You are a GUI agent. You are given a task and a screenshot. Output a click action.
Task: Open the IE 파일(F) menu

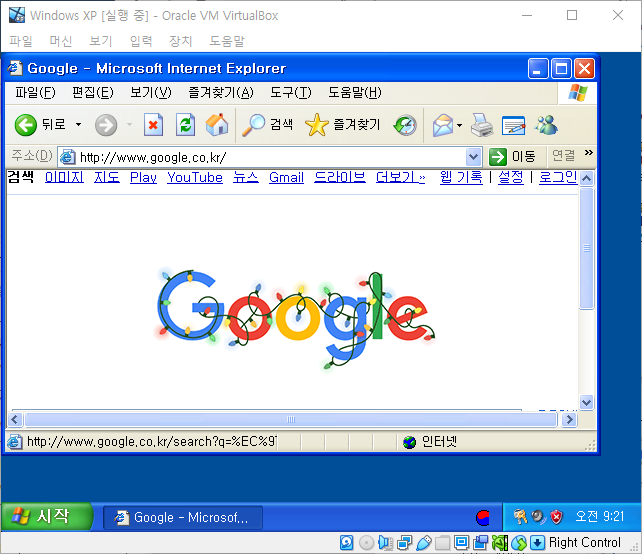35,93
